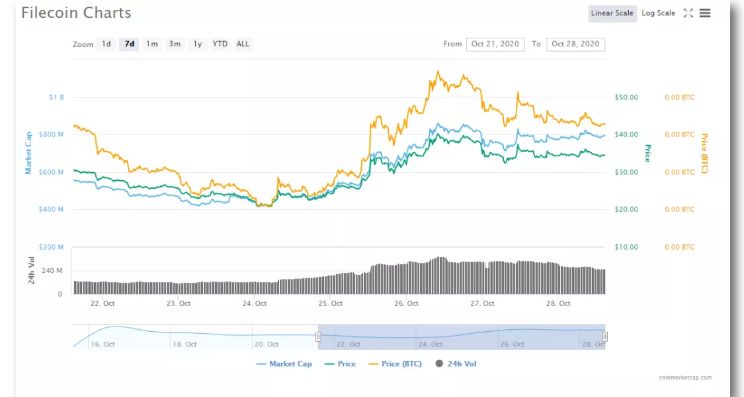Toggle Market Cap series in legend
Viewport: 744px width, 397px height.
coord(284,364)
